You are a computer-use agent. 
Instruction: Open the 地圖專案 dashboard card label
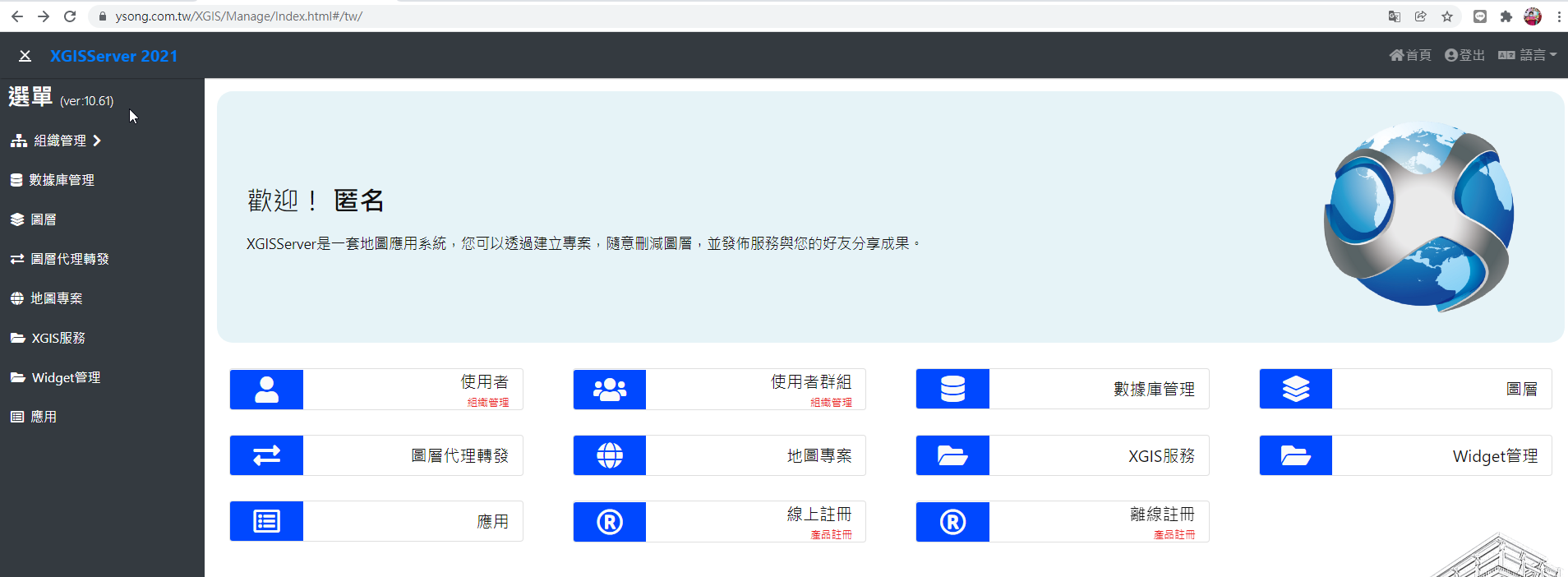pyautogui.click(x=819, y=455)
